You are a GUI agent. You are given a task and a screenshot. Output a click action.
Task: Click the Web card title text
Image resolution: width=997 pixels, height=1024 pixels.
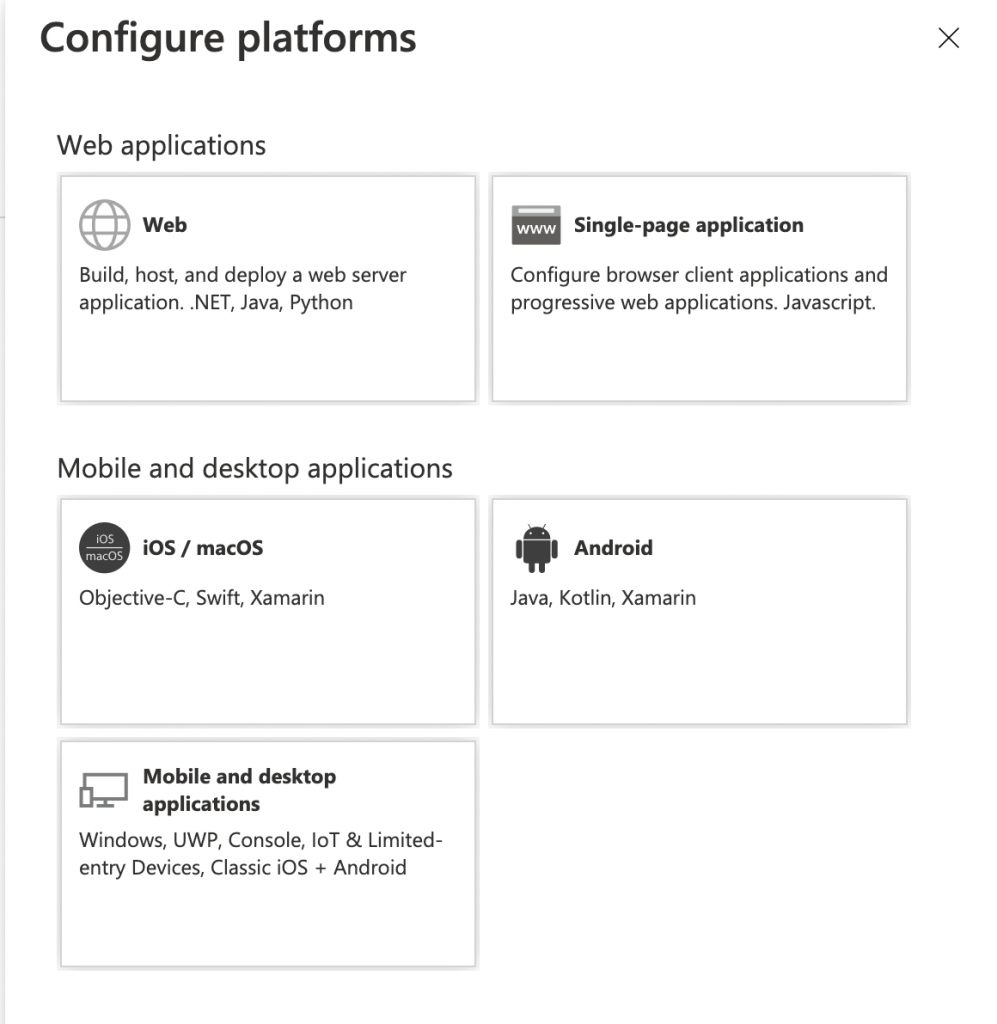click(165, 225)
